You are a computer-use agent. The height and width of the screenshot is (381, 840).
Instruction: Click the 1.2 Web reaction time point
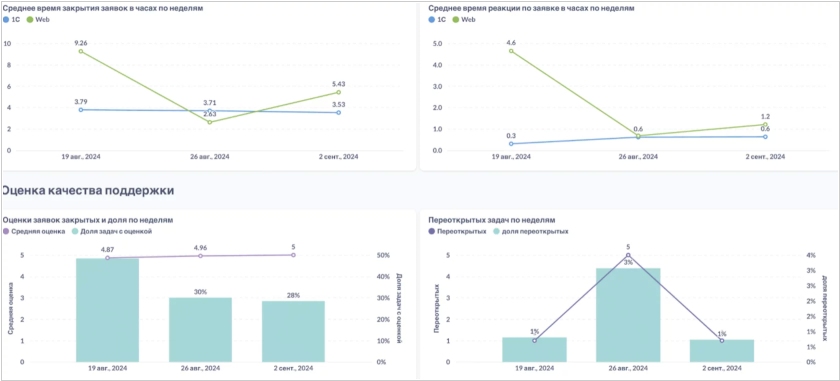(765, 124)
